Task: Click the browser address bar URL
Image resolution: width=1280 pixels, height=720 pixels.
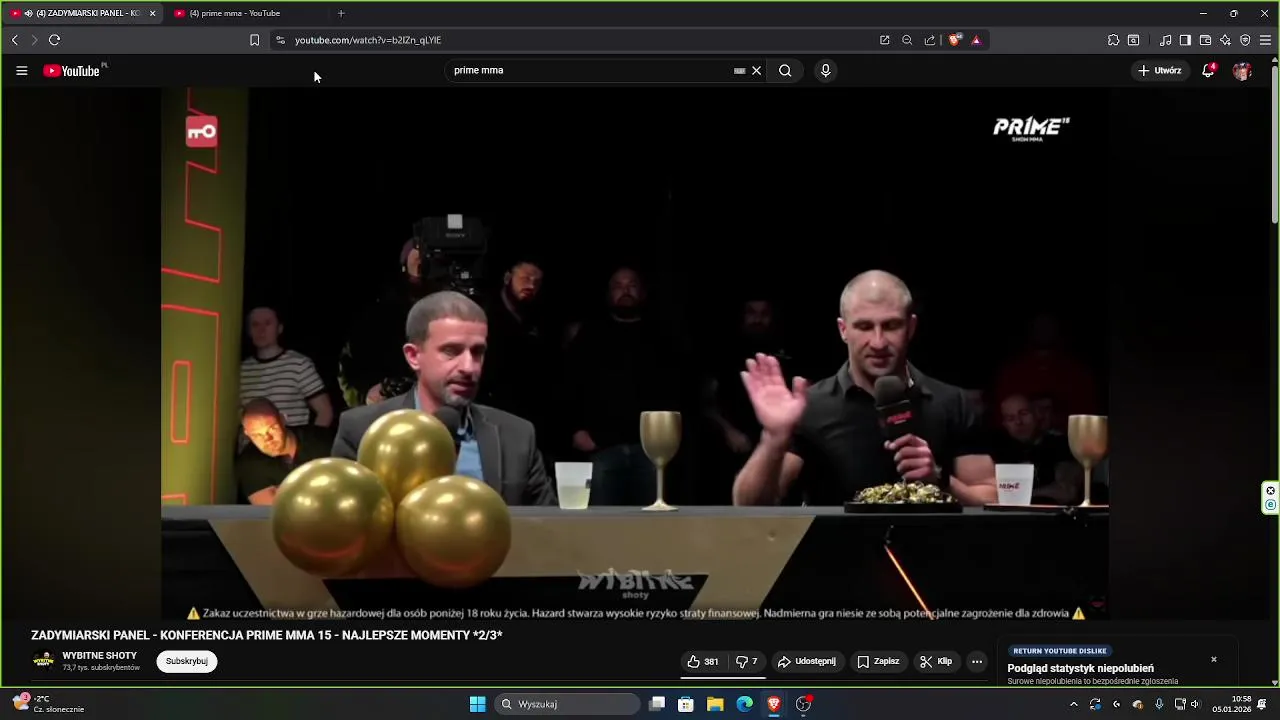Action: coord(368,40)
